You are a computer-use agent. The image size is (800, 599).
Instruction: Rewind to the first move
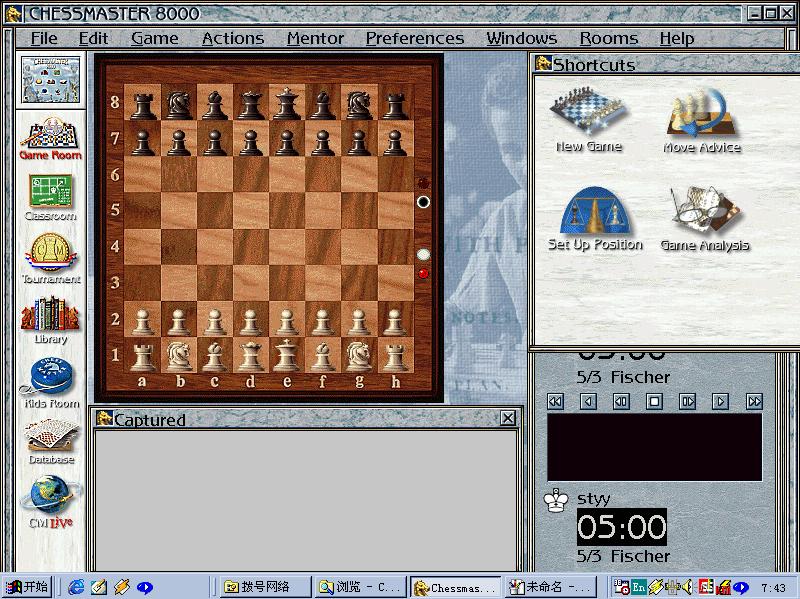(555, 402)
